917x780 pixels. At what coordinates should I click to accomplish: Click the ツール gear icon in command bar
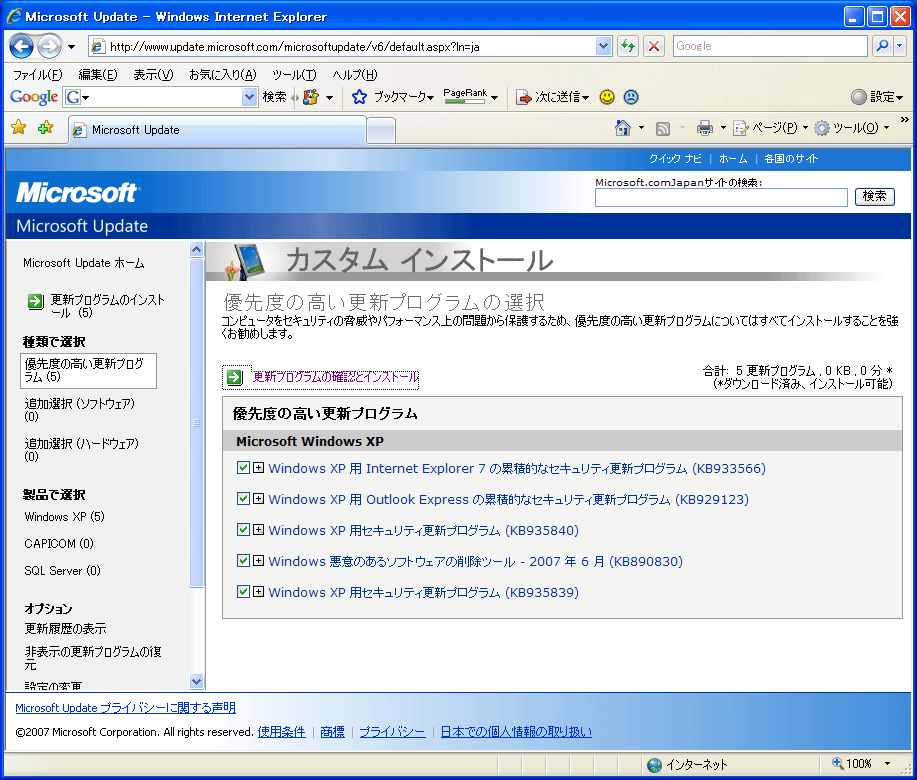point(822,128)
